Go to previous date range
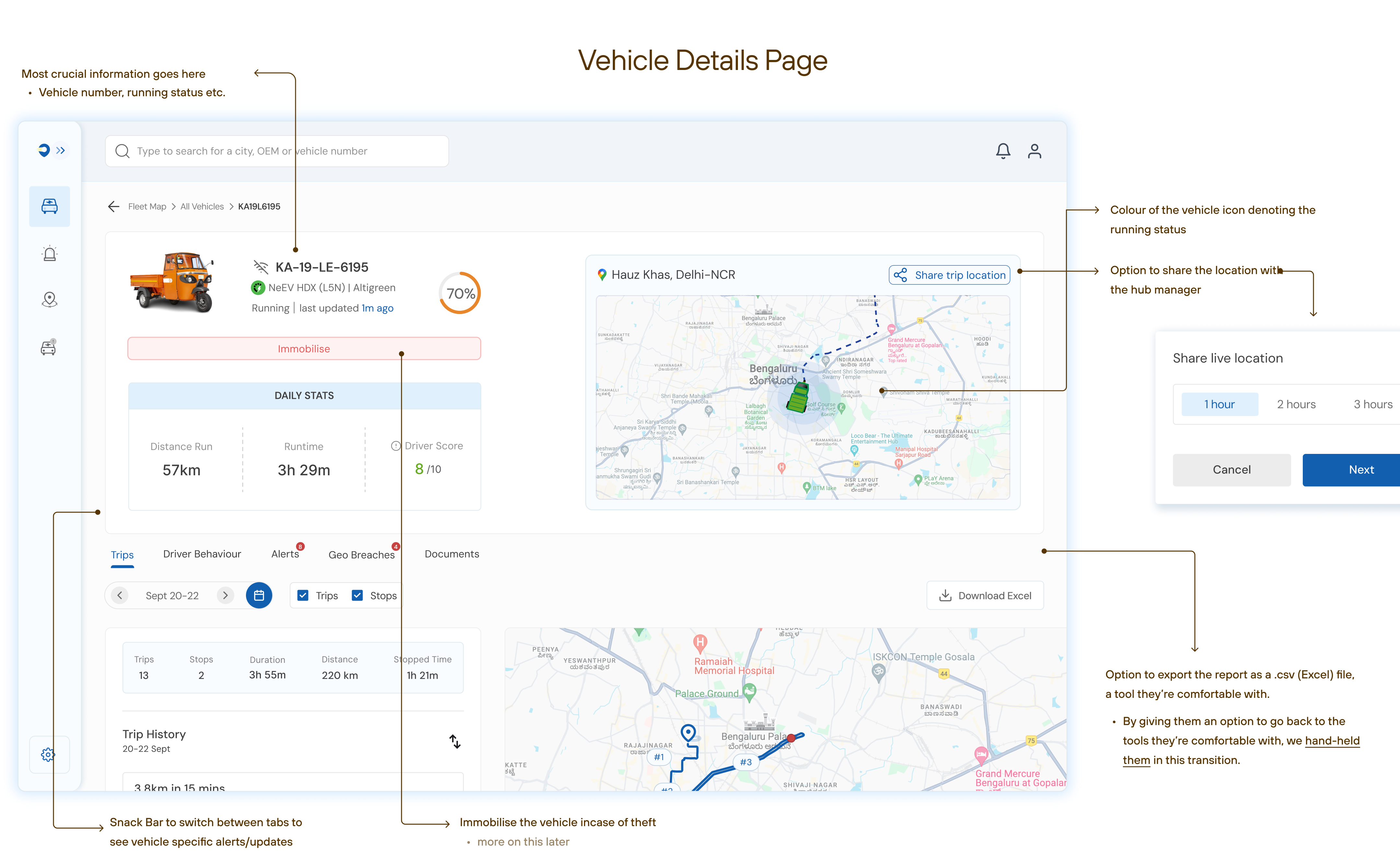1400x866 pixels. point(120,596)
